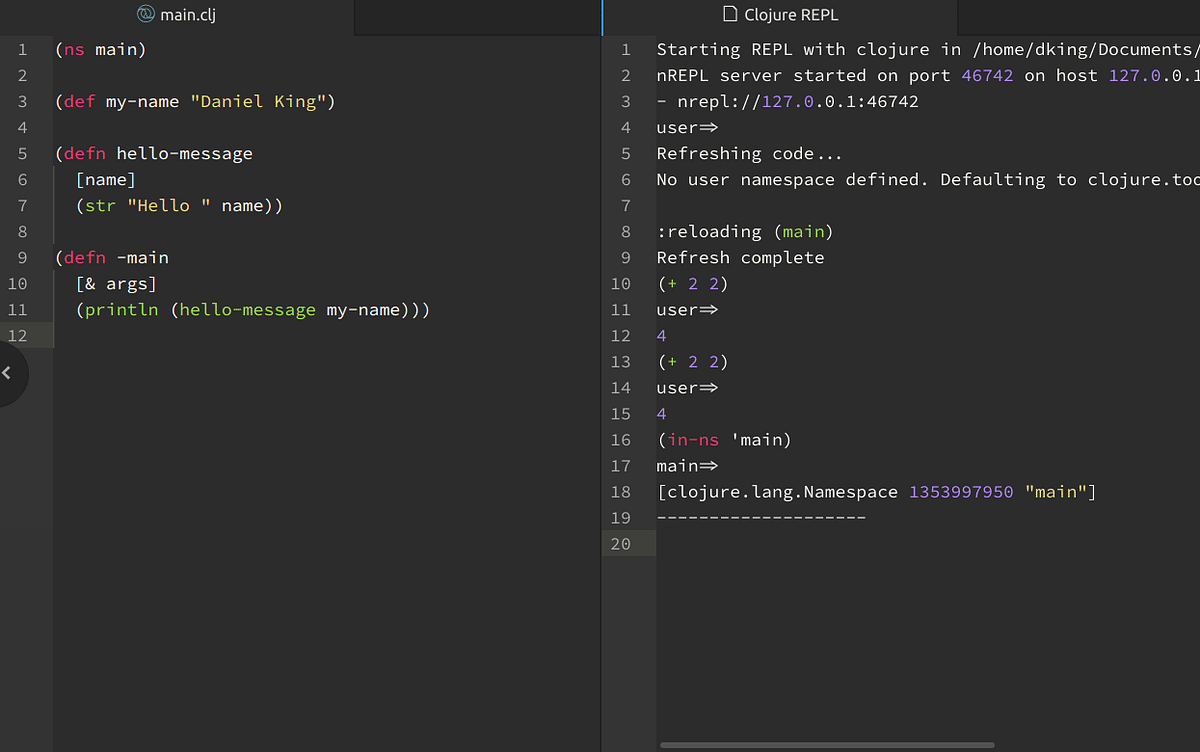Click the Clojure logo on main.clj tab
The width and height of the screenshot is (1200, 752).
145,14
